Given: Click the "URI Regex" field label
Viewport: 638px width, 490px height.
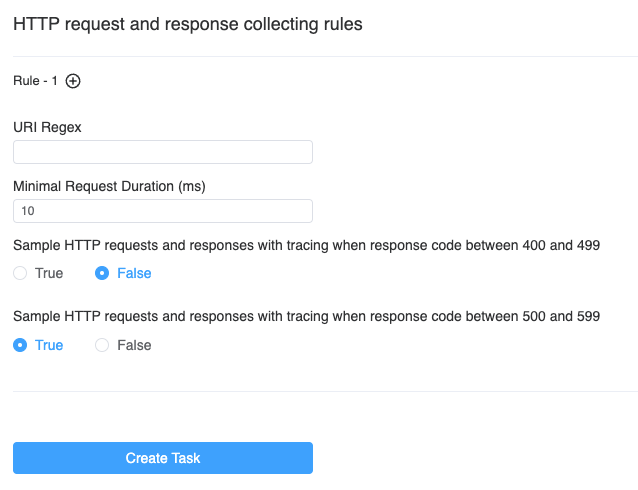Looking at the screenshot, I should 47,127.
